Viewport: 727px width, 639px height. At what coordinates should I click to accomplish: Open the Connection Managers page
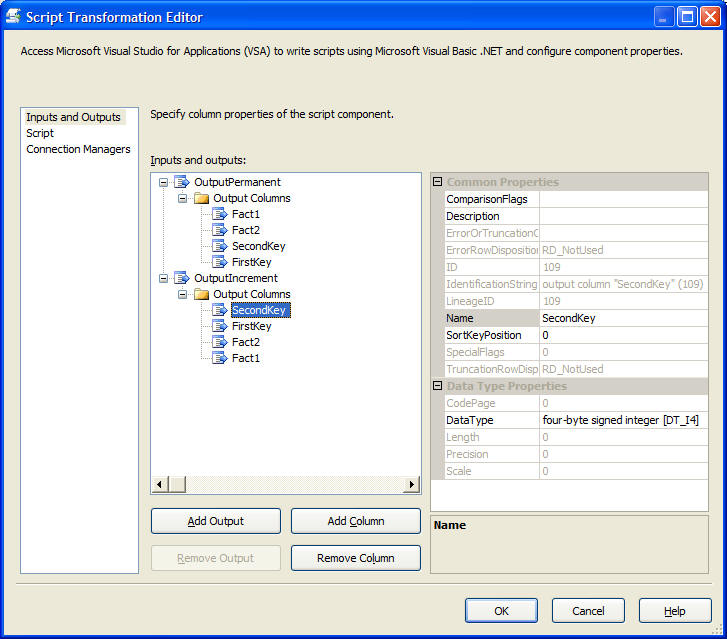pyautogui.click(x=78, y=149)
